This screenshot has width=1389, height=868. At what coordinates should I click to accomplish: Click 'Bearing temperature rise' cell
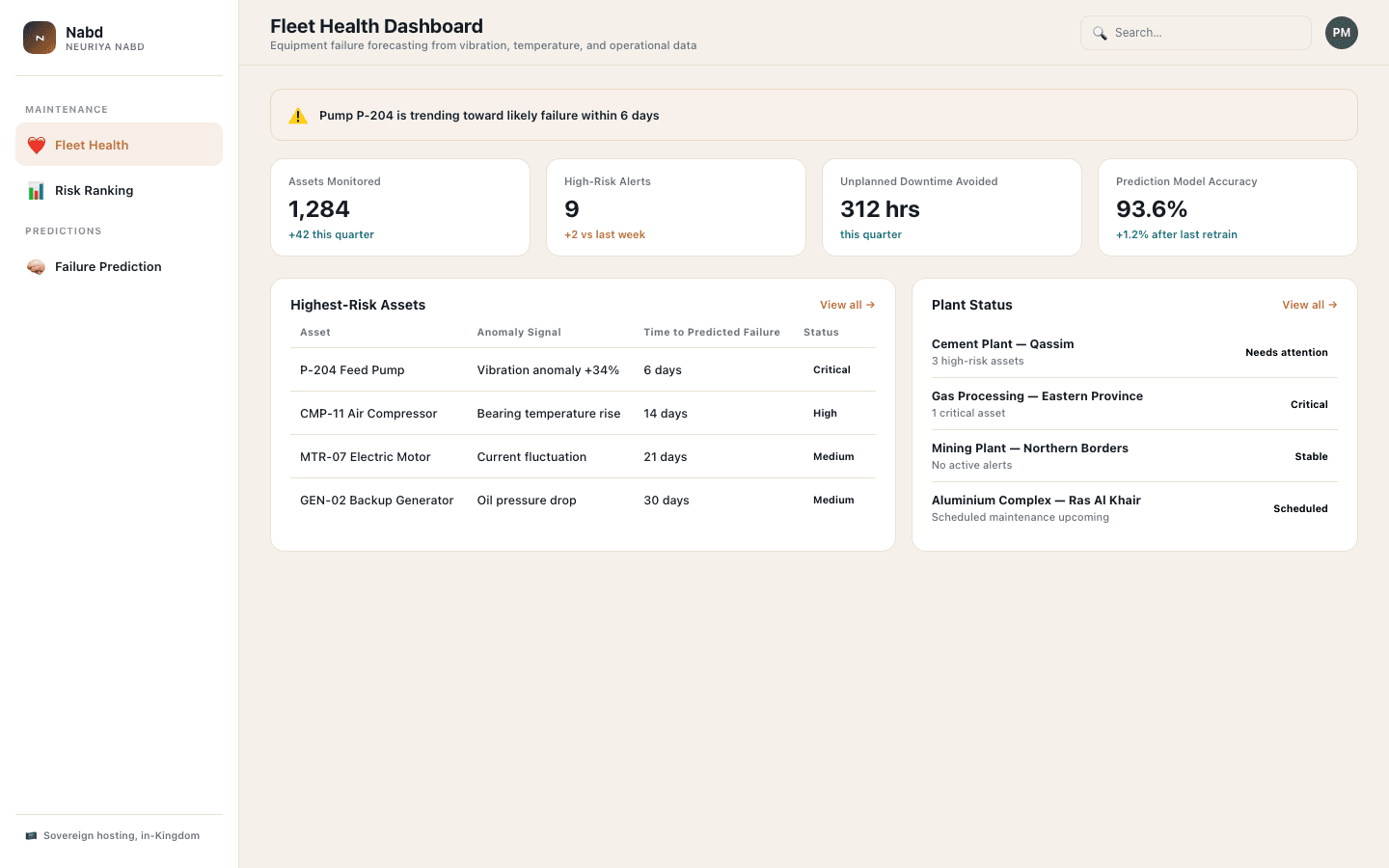[549, 413]
